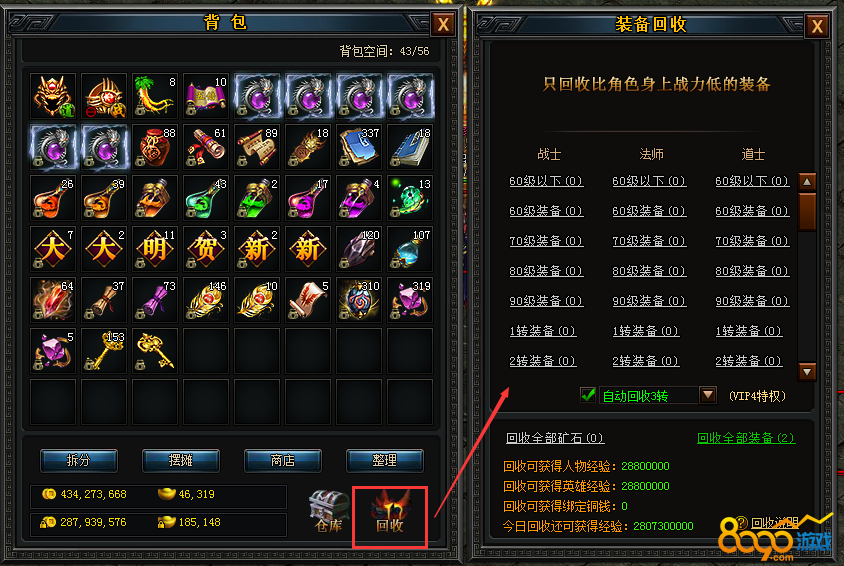Image resolution: width=844 pixels, height=566 pixels.
Task: Click the 拆分 split button
Action: pyautogui.click(x=79, y=461)
